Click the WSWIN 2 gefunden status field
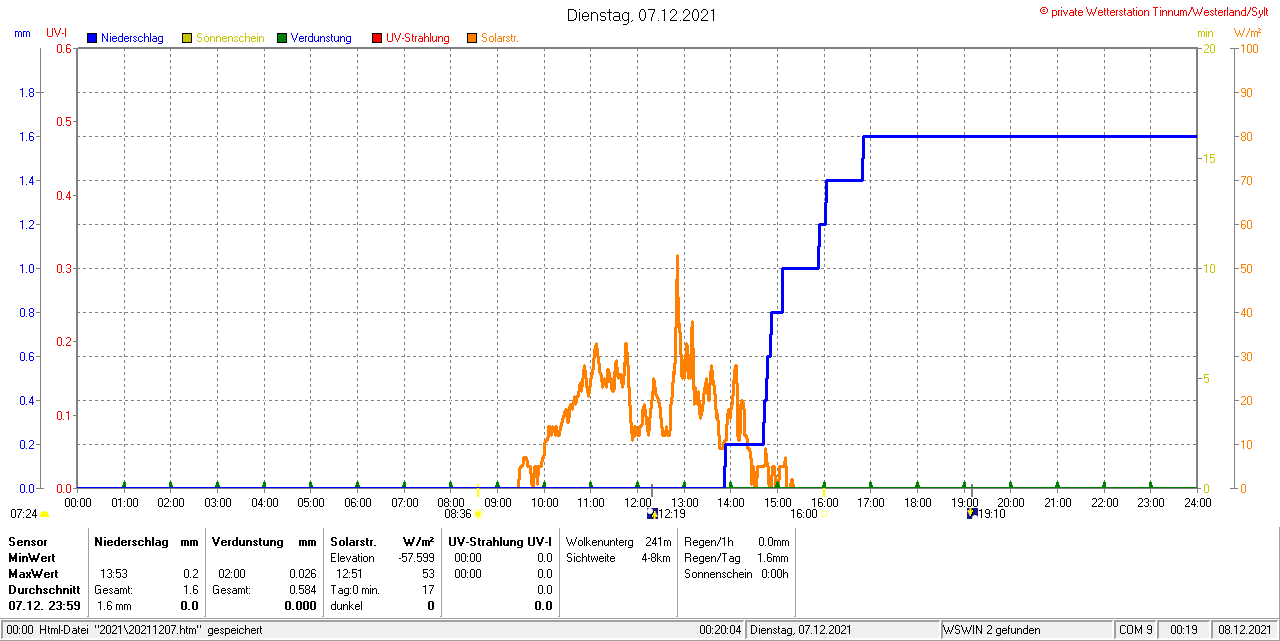Screen dimensions: 1280x641 1027,630
